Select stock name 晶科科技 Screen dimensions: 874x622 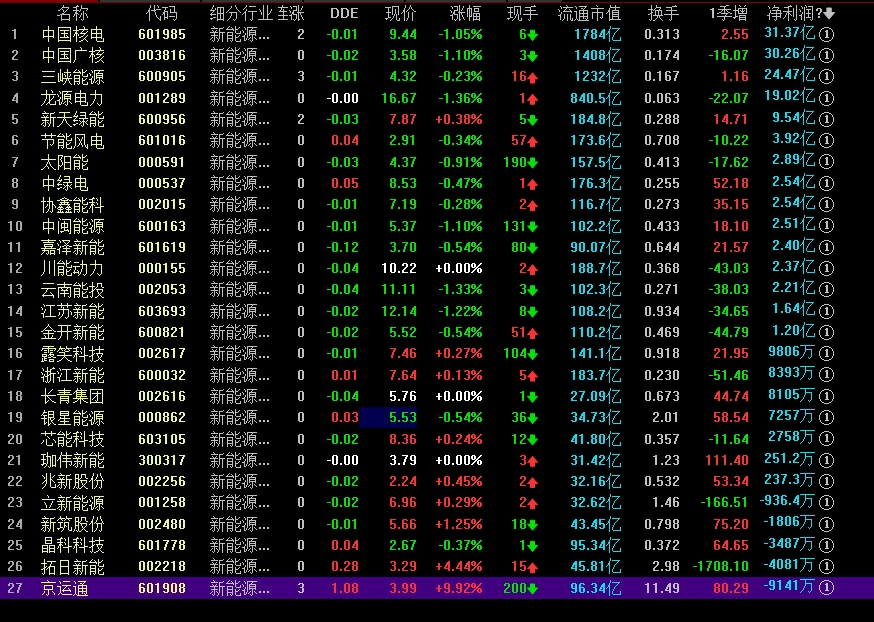(72, 546)
